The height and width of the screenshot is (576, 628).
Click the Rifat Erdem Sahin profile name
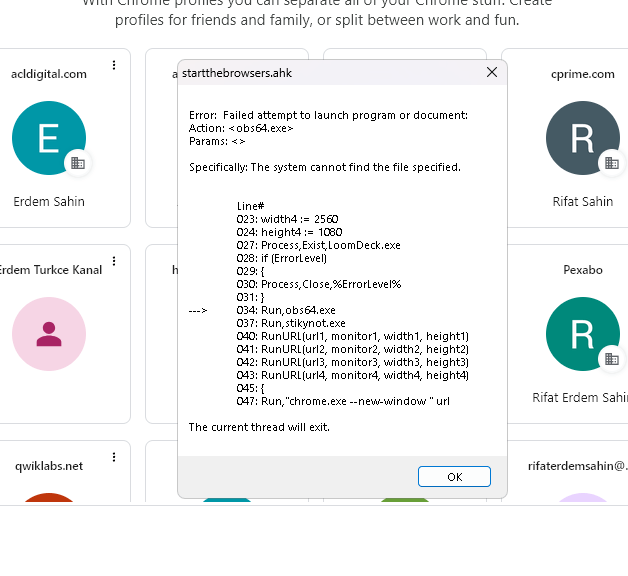(580, 397)
